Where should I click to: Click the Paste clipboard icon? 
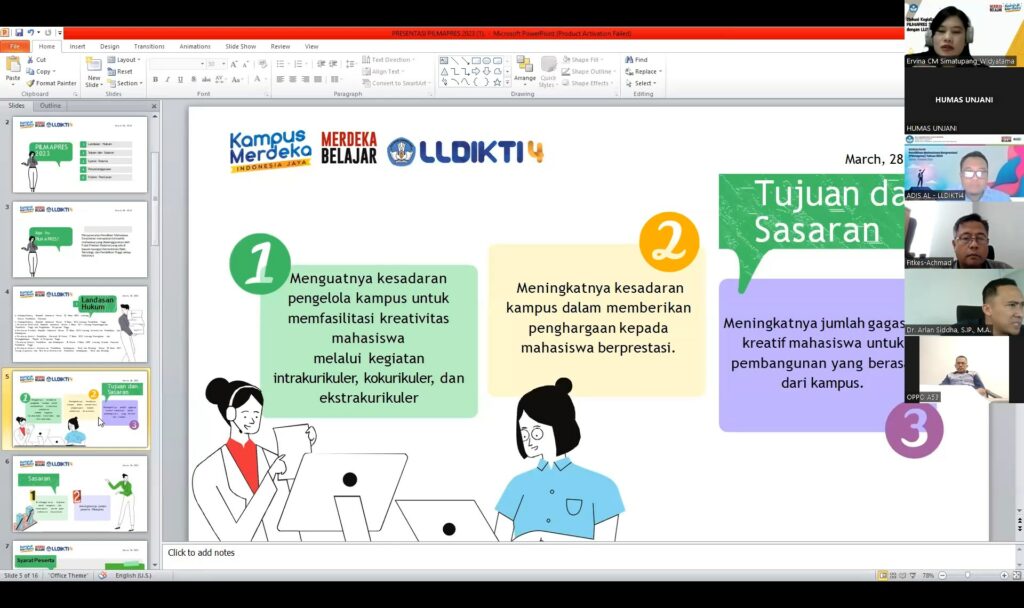point(12,65)
